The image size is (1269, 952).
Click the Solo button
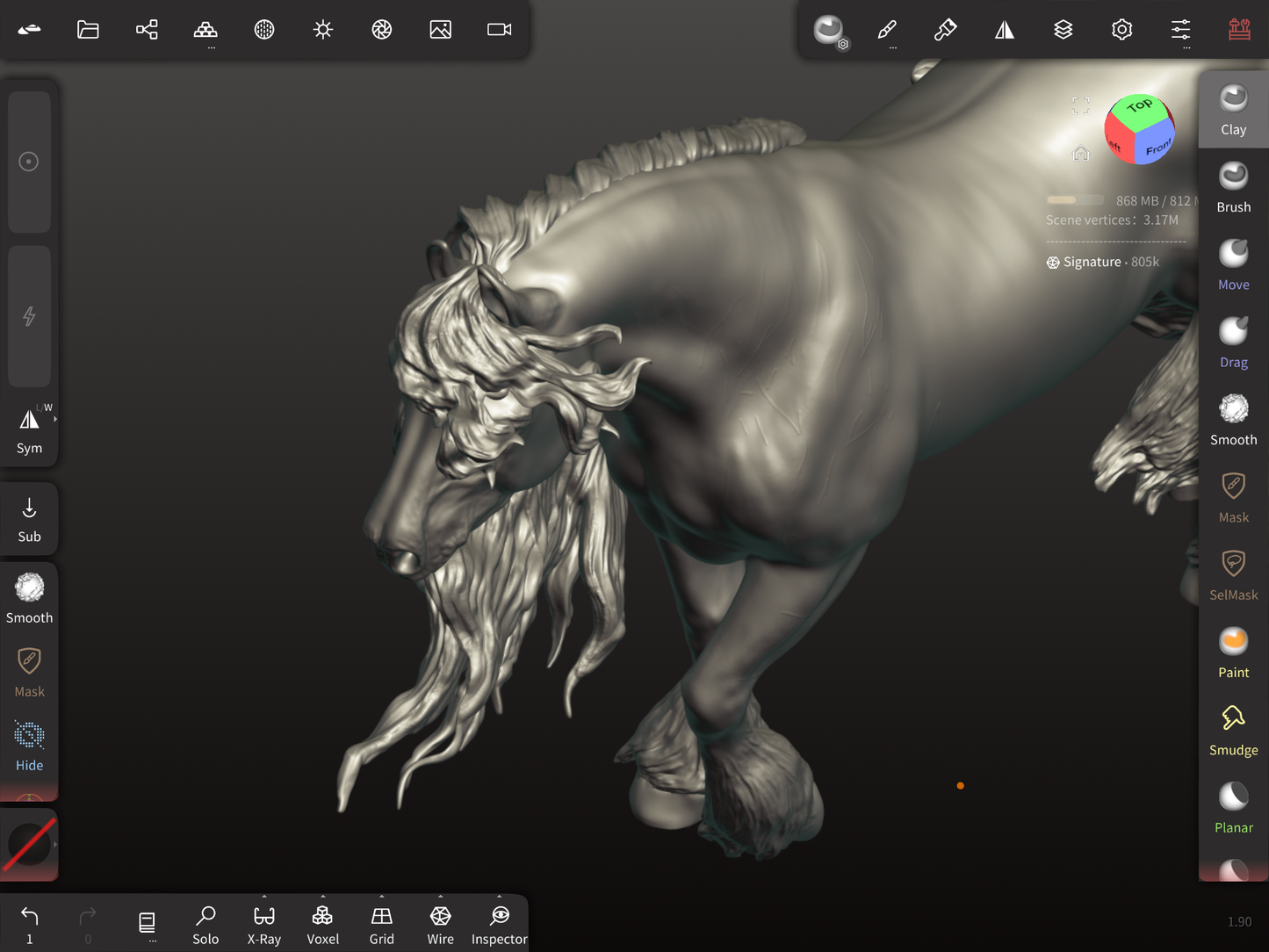(x=205, y=925)
